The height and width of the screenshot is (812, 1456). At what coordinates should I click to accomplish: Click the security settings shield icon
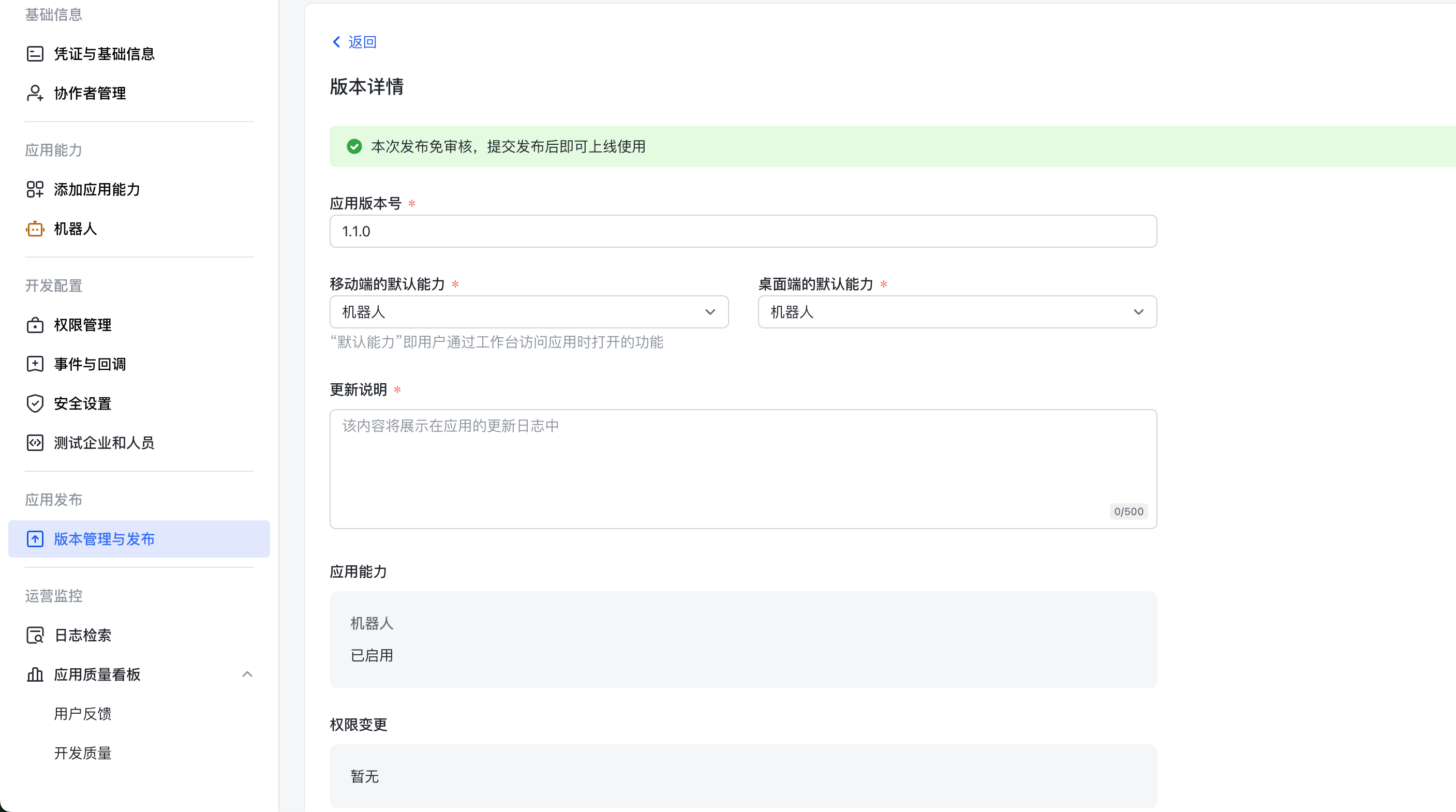[x=35, y=403]
